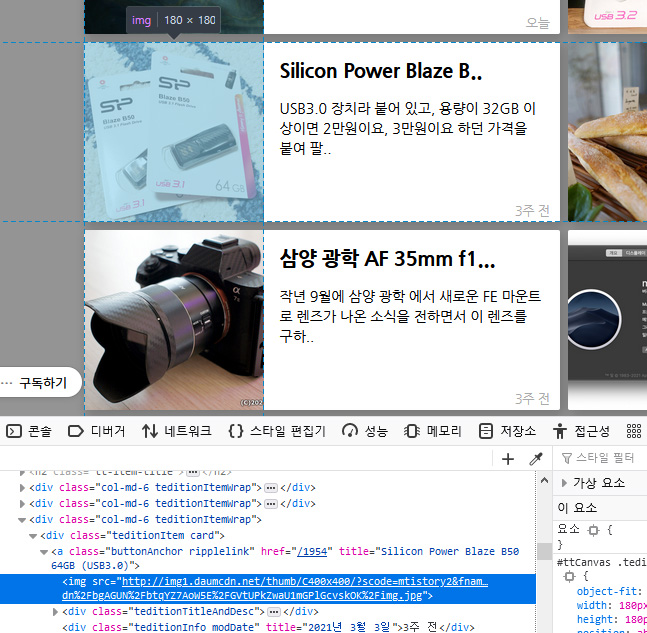Switch to the 메모리 tab
Viewport: 647px width, 633px height.
point(432,431)
